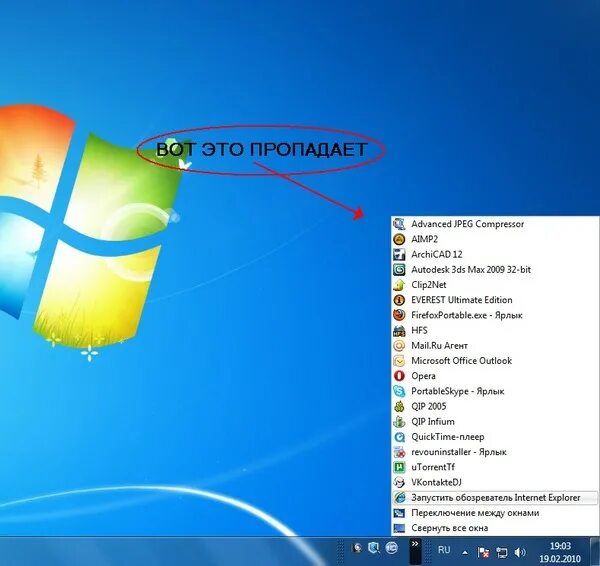Viewport: 600px width, 566px height.
Task: Open the clock showing 19:03
Action: pos(560,552)
